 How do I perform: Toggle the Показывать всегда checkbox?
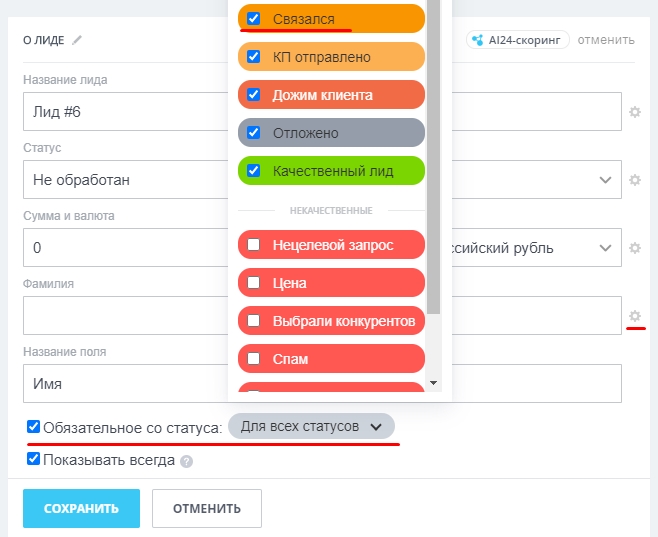(x=34, y=459)
